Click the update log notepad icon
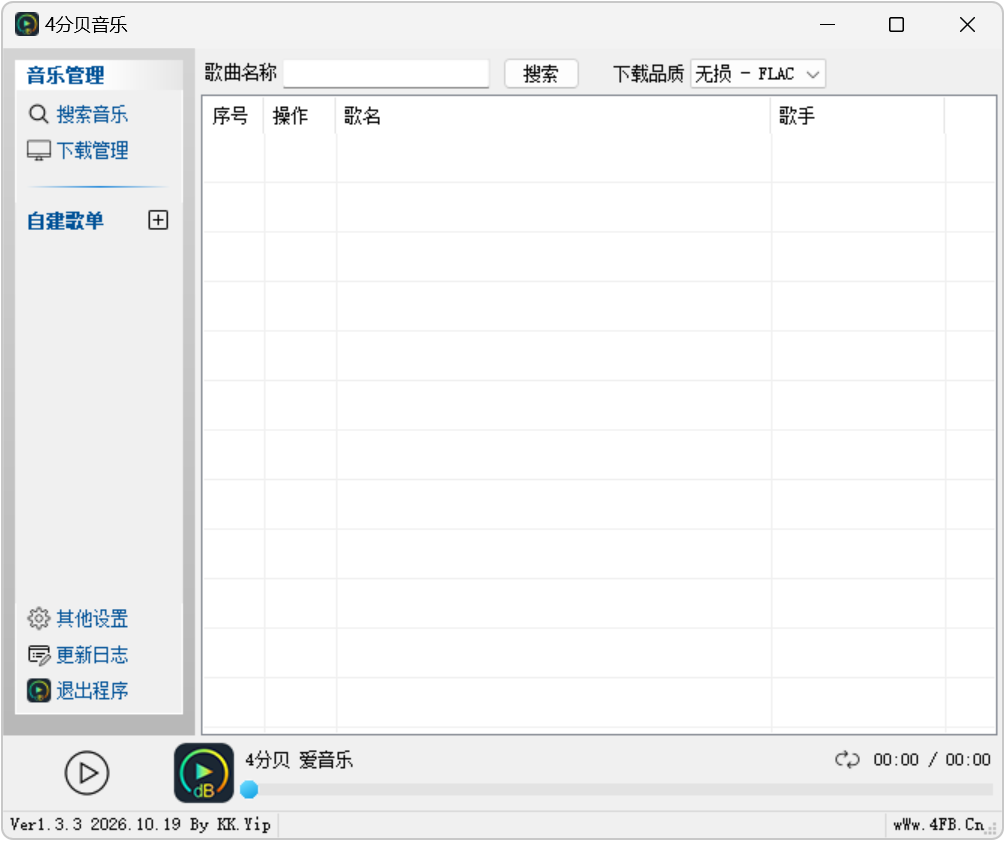Screen dimensions: 1006x842 [38, 655]
